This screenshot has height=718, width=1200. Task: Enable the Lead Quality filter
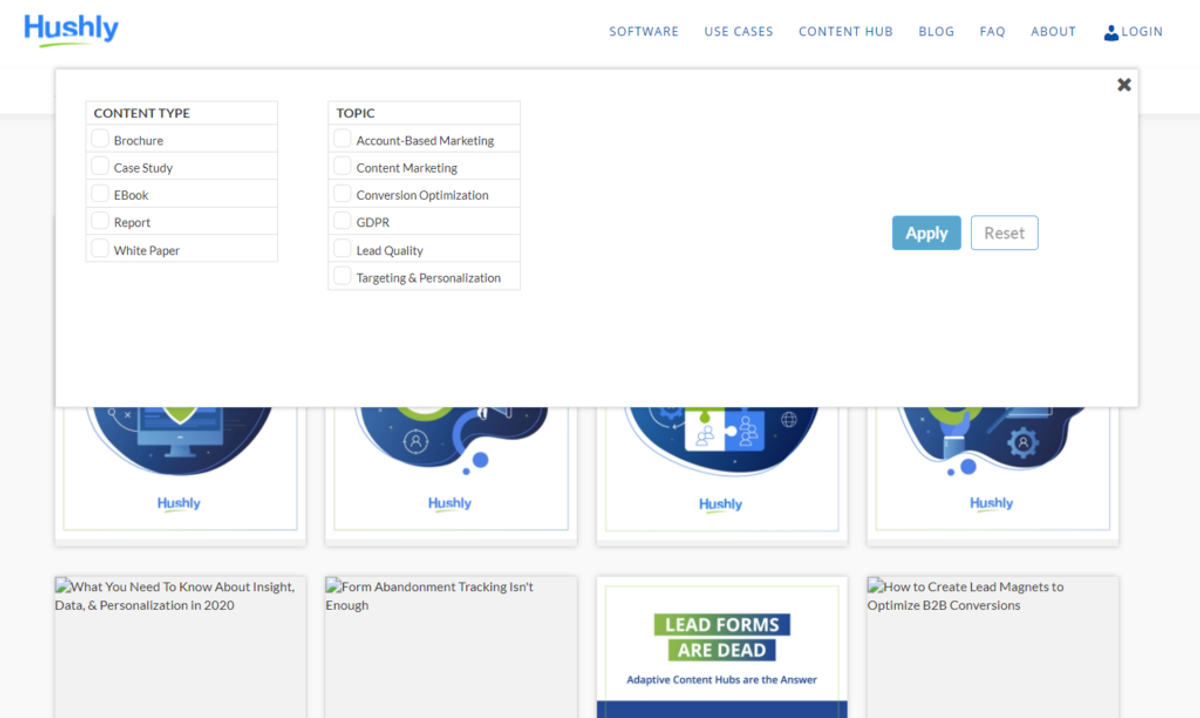click(x=342, y=248)
